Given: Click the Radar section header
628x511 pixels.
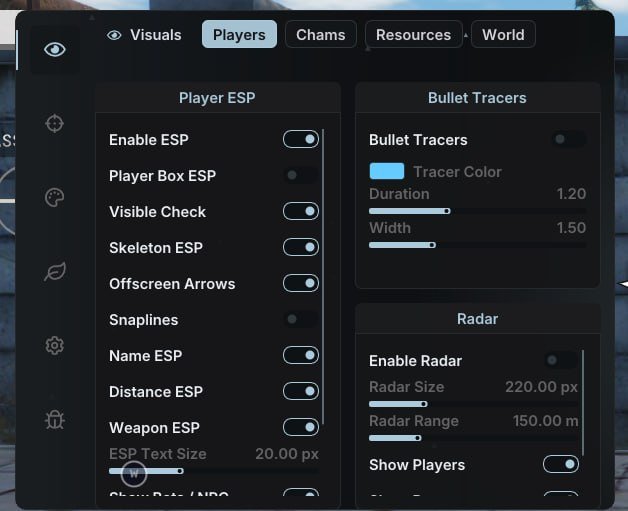Looking at the screenshot, I should pyautogui.click(x=477, y=319).
